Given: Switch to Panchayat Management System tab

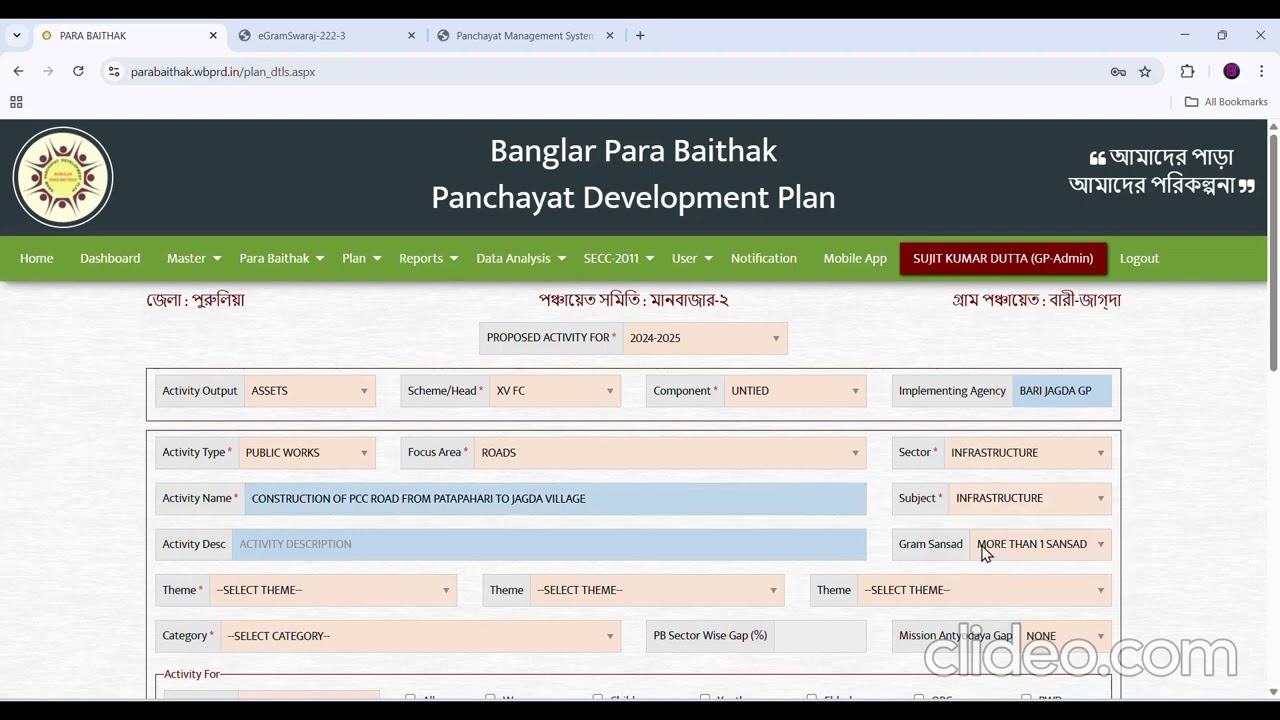Looking at the screenshot, I should pyautogui.click(x=526, y=35).
